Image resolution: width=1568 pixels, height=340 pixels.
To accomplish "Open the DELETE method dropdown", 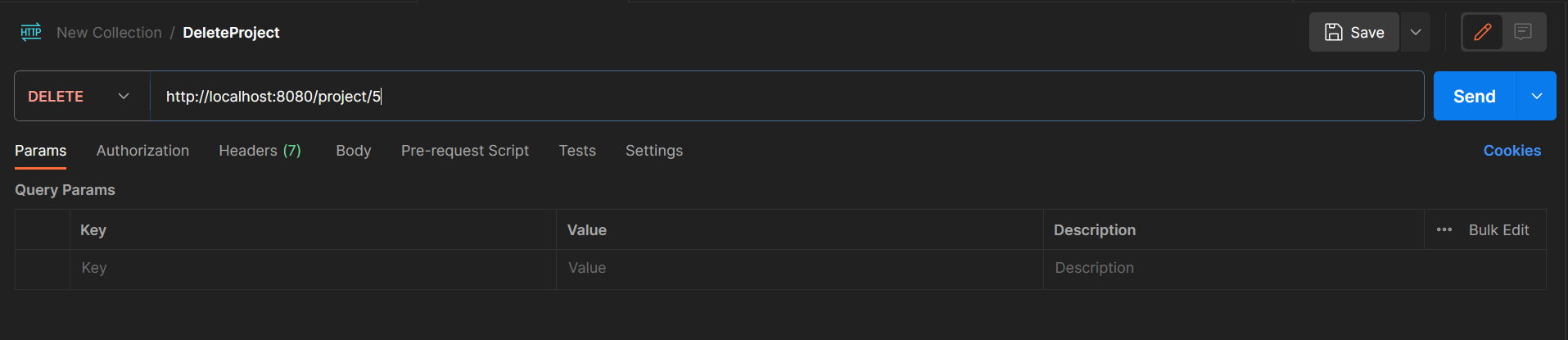I will (81, 97).
